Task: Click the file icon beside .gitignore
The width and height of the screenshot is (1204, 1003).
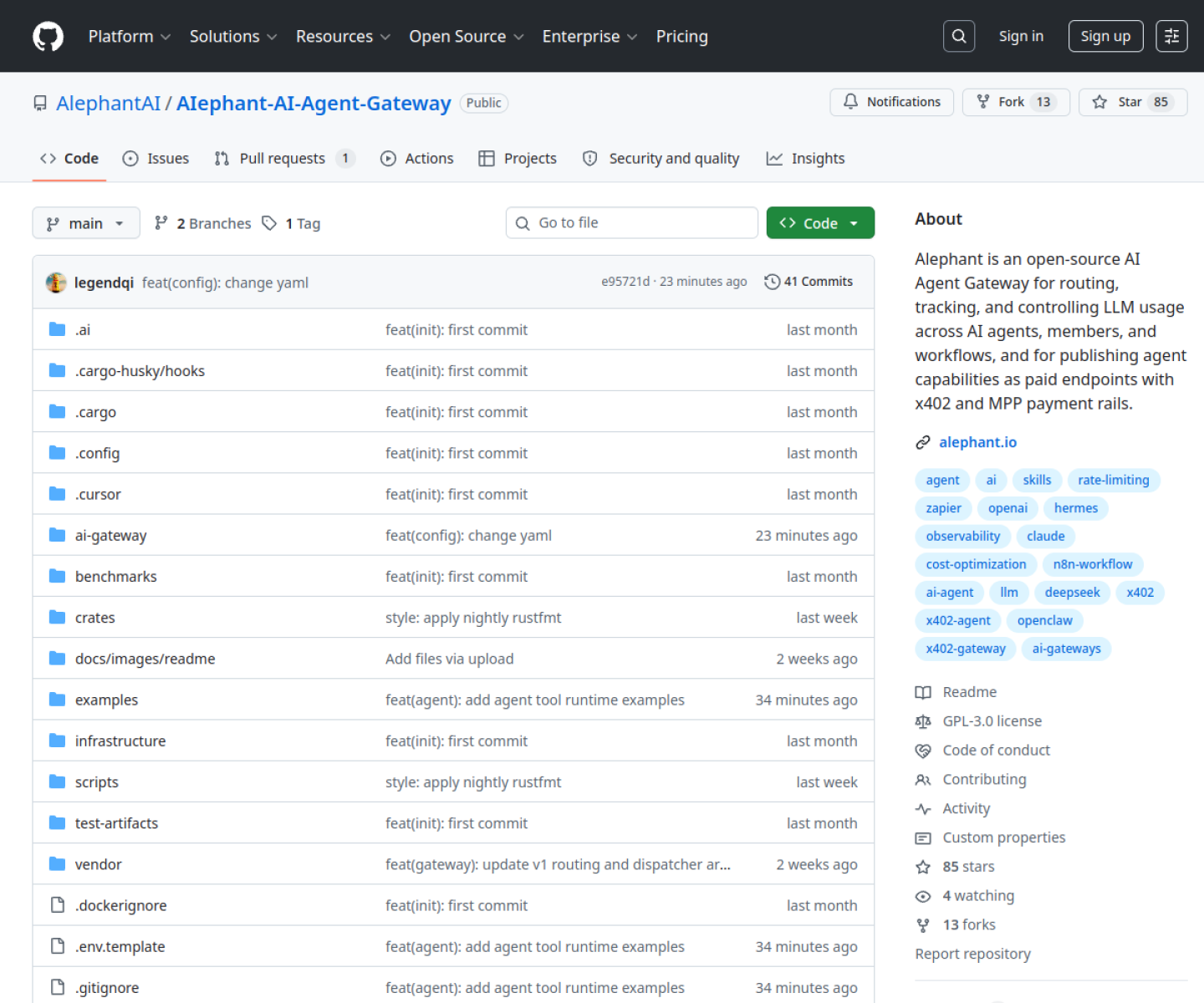Action: click(57, 987)
